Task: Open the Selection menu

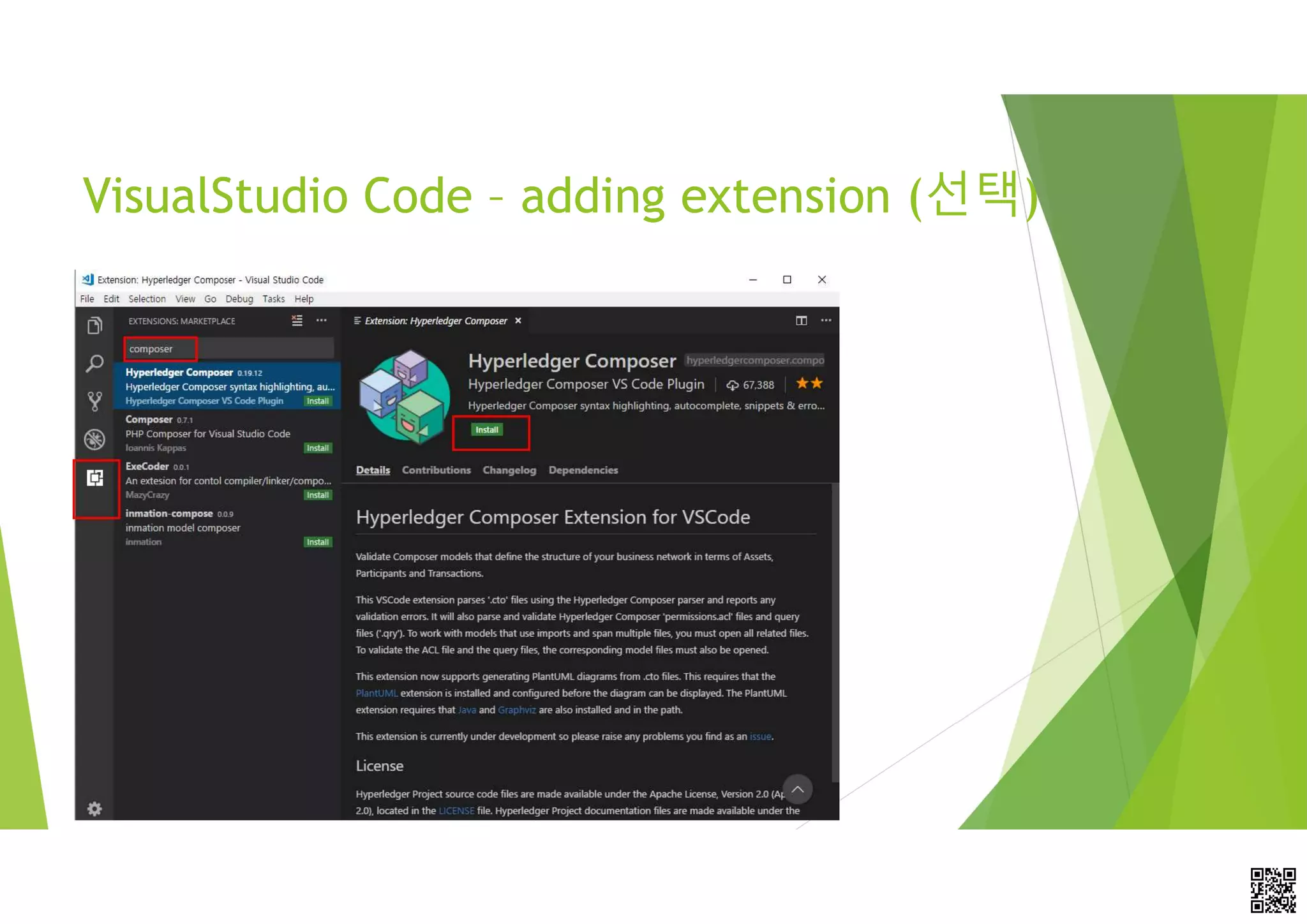Action: [147, 299]
